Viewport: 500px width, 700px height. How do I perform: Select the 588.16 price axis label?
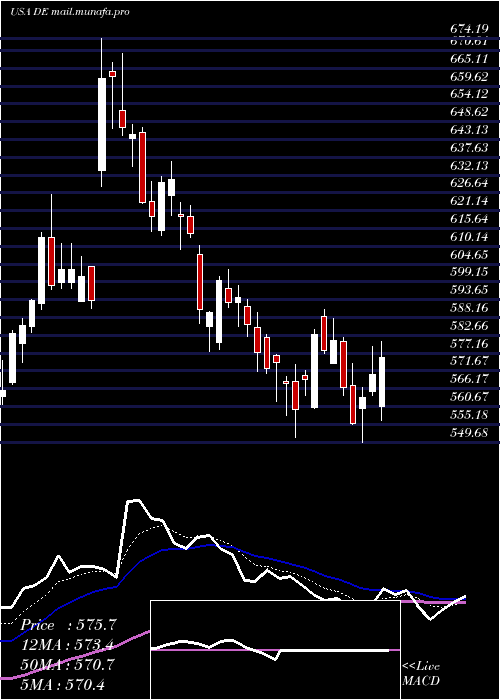point(469,308)
